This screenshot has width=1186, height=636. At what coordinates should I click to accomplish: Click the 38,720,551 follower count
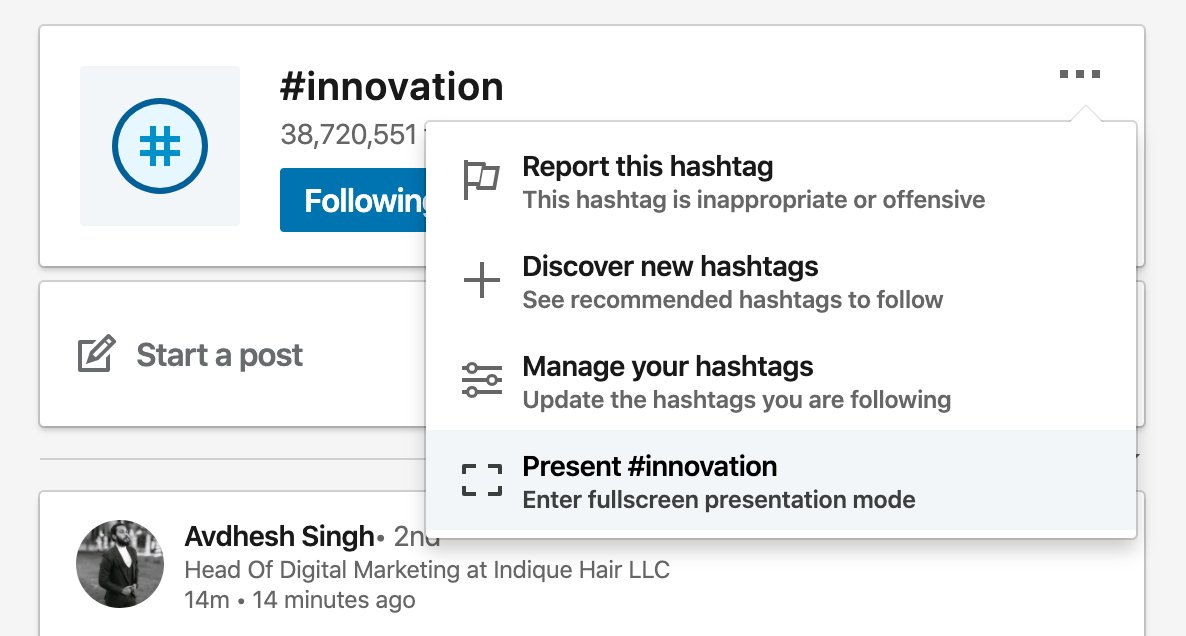349,135
